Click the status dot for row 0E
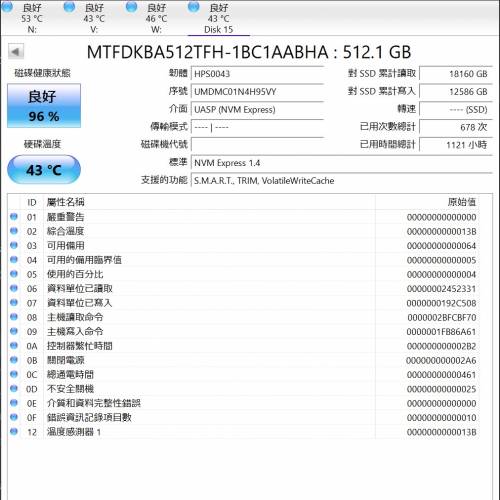This screenshot has height=500, width=500. [14, 403]
